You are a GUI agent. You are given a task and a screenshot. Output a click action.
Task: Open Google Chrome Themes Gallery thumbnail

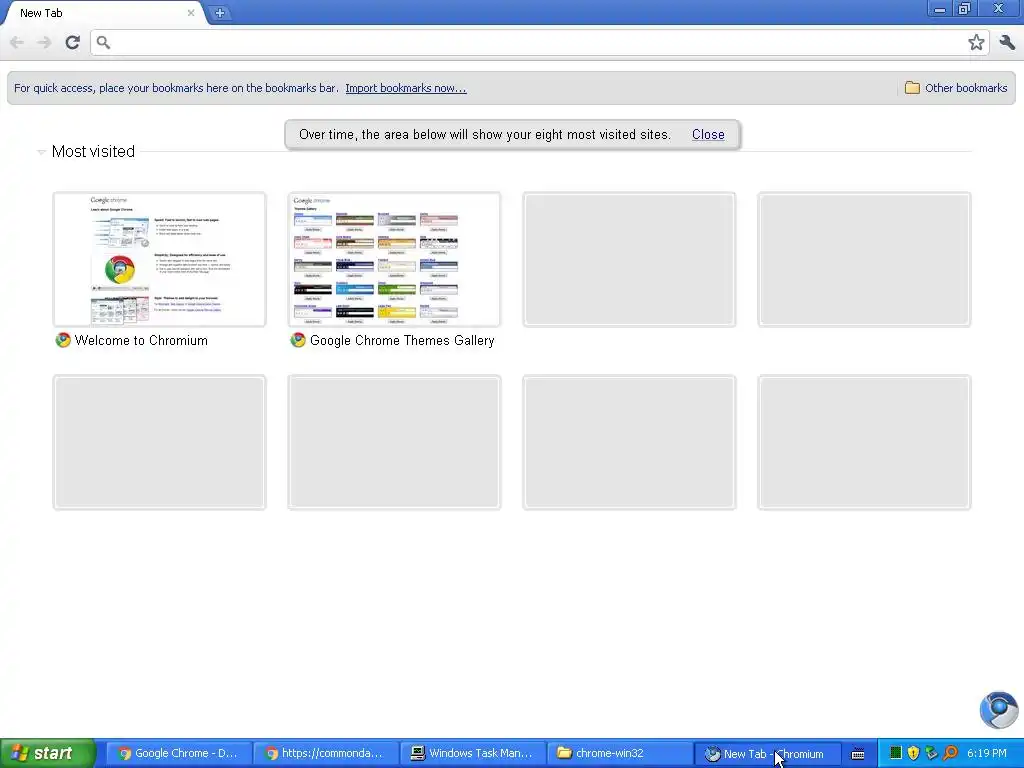[394, 259]
